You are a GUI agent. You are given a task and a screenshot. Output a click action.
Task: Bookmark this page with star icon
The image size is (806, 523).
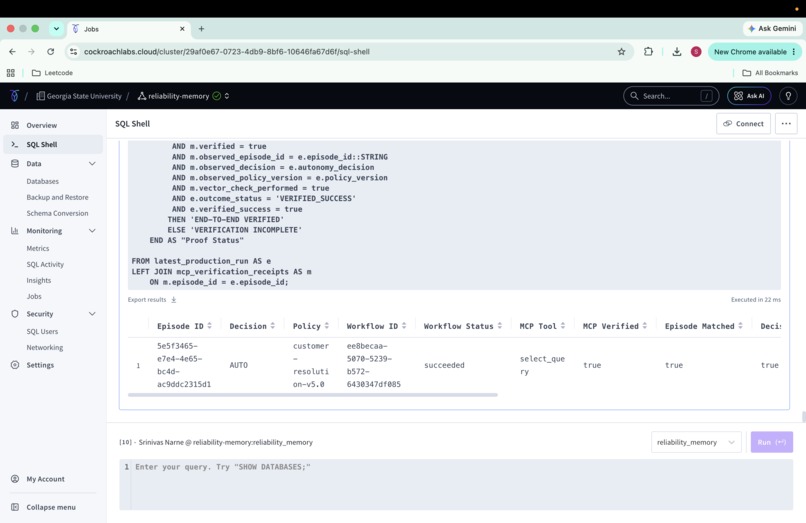coord(621,51)
